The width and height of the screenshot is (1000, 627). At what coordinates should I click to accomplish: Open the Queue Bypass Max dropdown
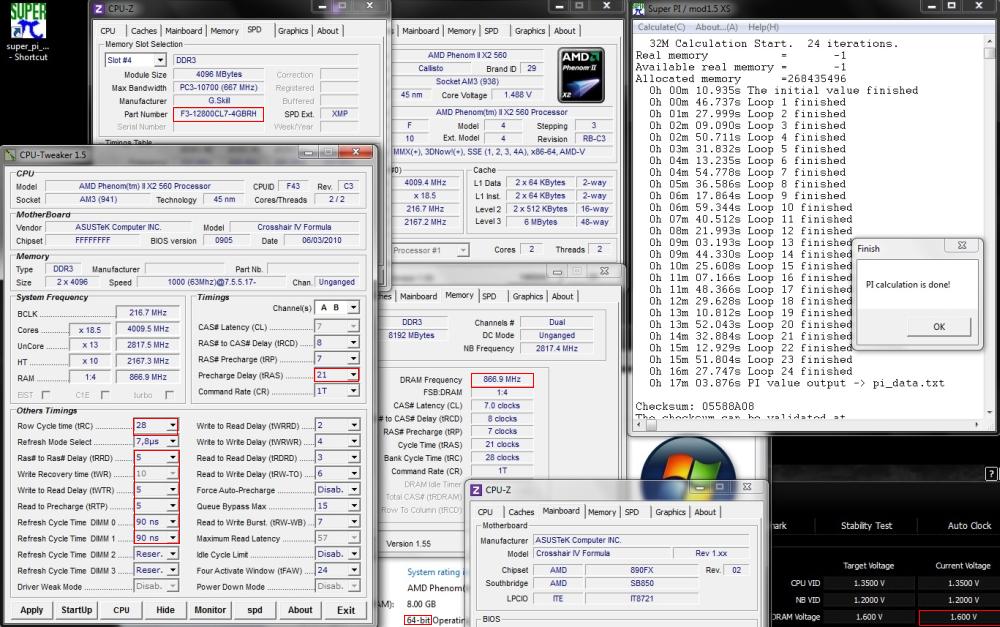353,506
